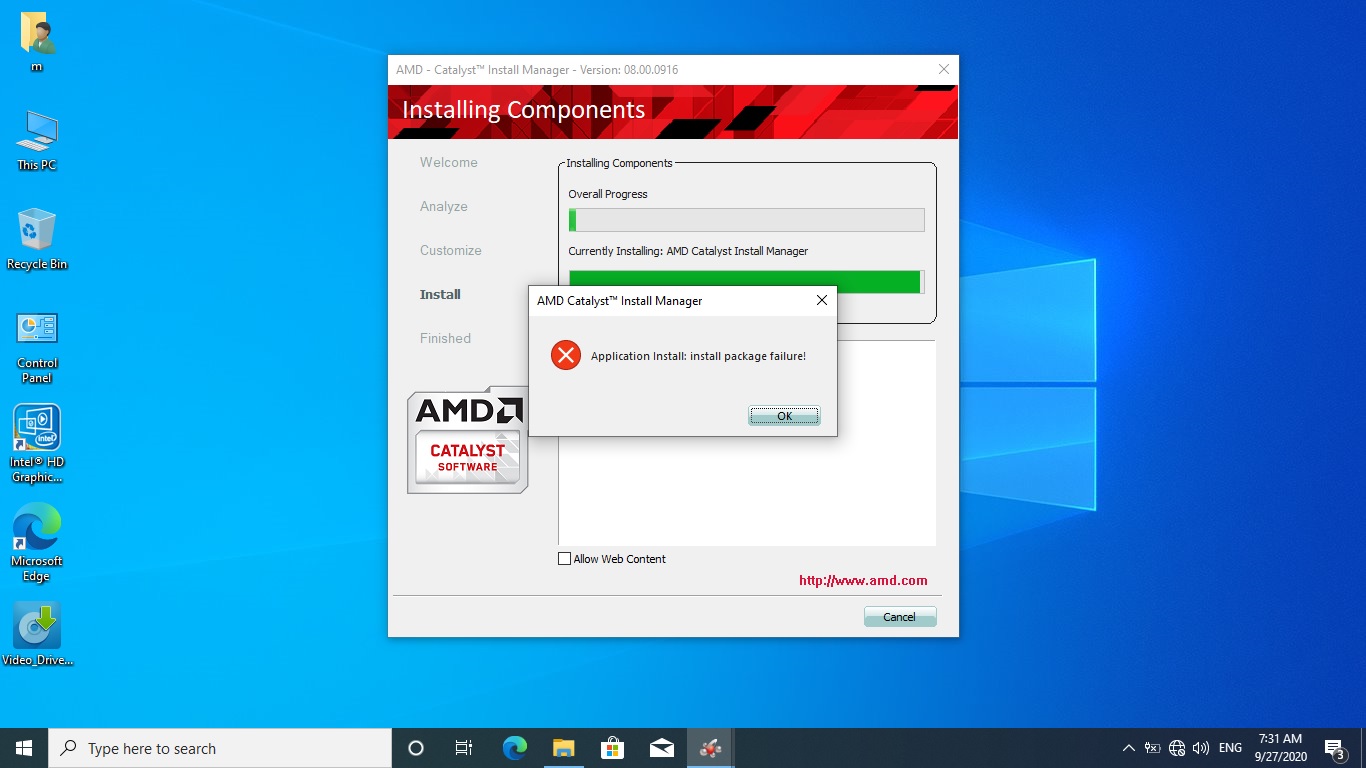Viewport: 1366px width, 768px height.
Task: Open Cortana from the taskbar
Action: point(416,748)
